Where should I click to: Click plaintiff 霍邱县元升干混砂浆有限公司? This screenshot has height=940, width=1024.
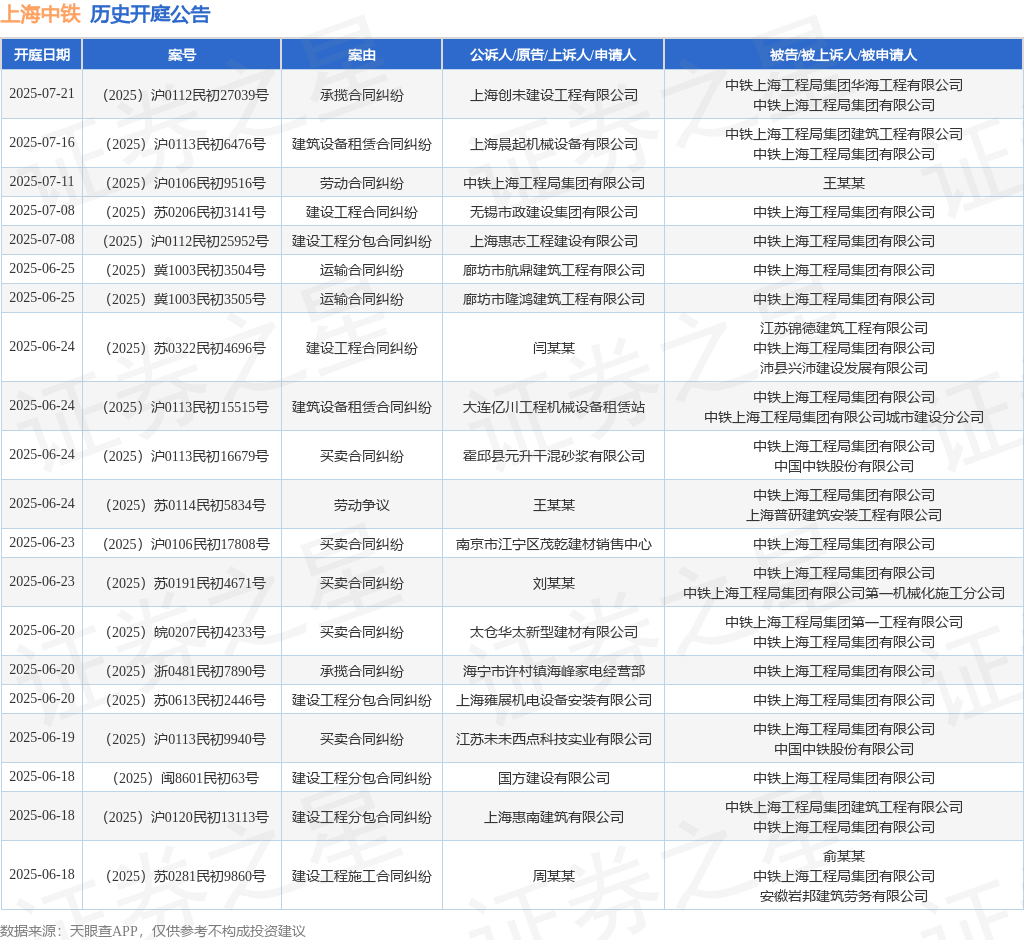click(554, 457)
